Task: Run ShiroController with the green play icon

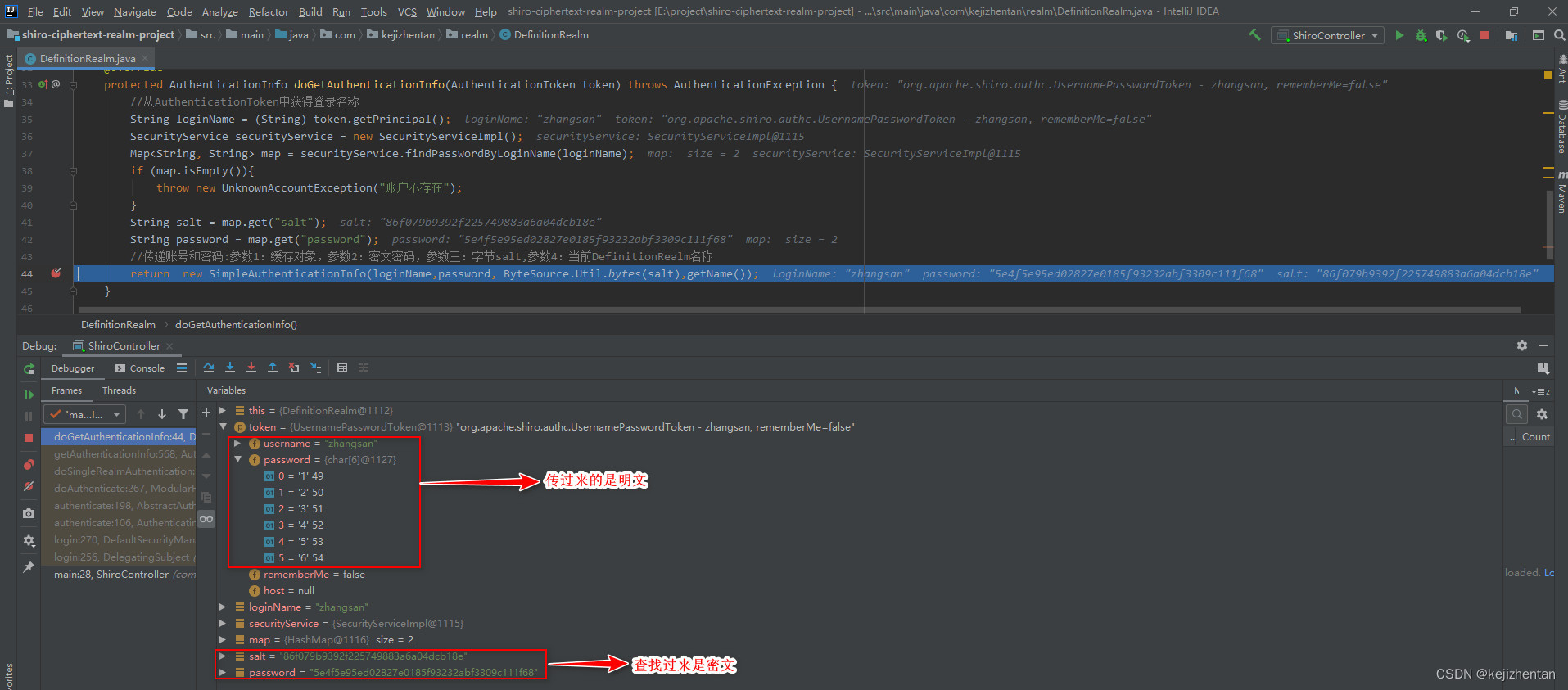Action: (1399, 35)
